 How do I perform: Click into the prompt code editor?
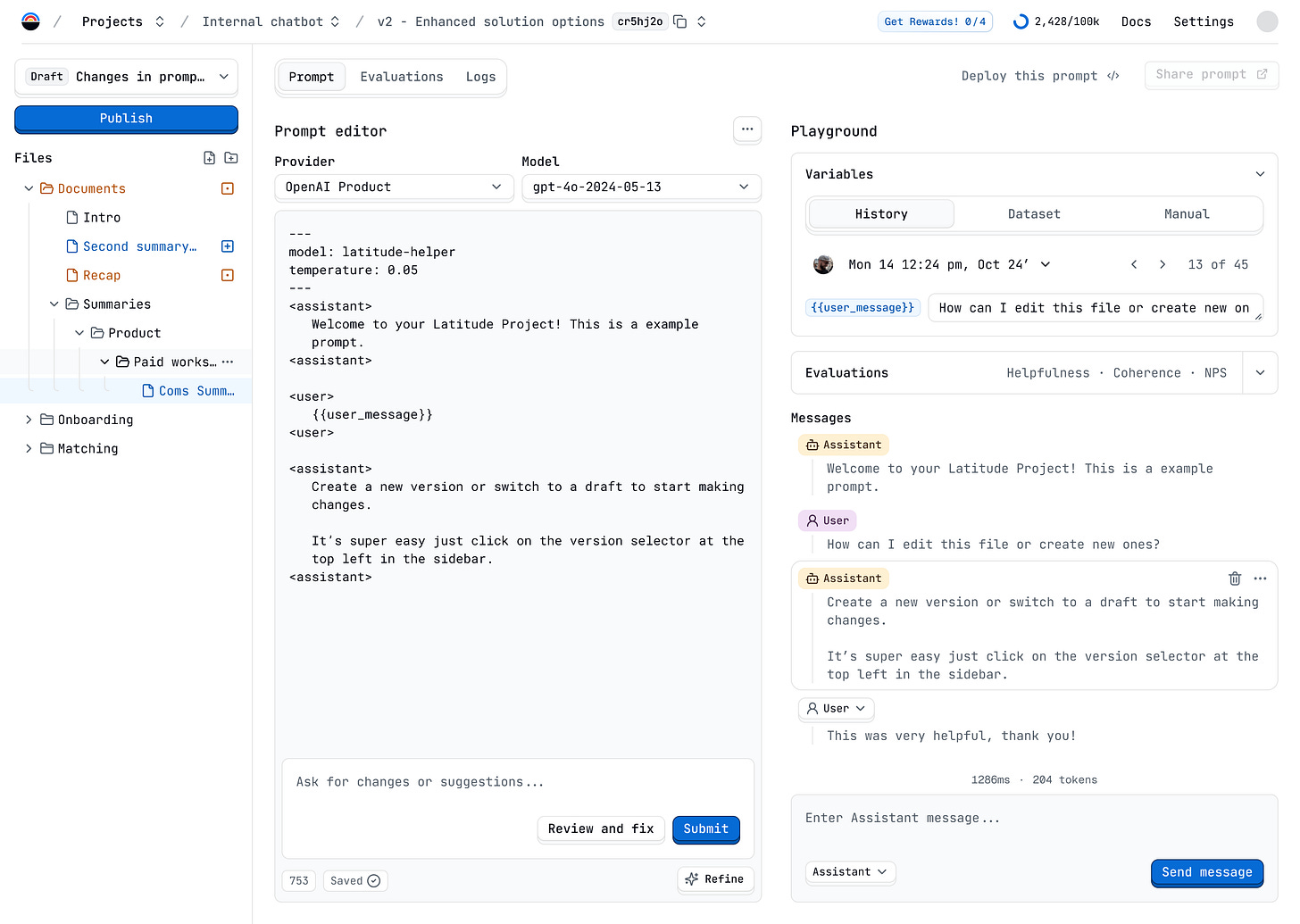tap(518, 482)
